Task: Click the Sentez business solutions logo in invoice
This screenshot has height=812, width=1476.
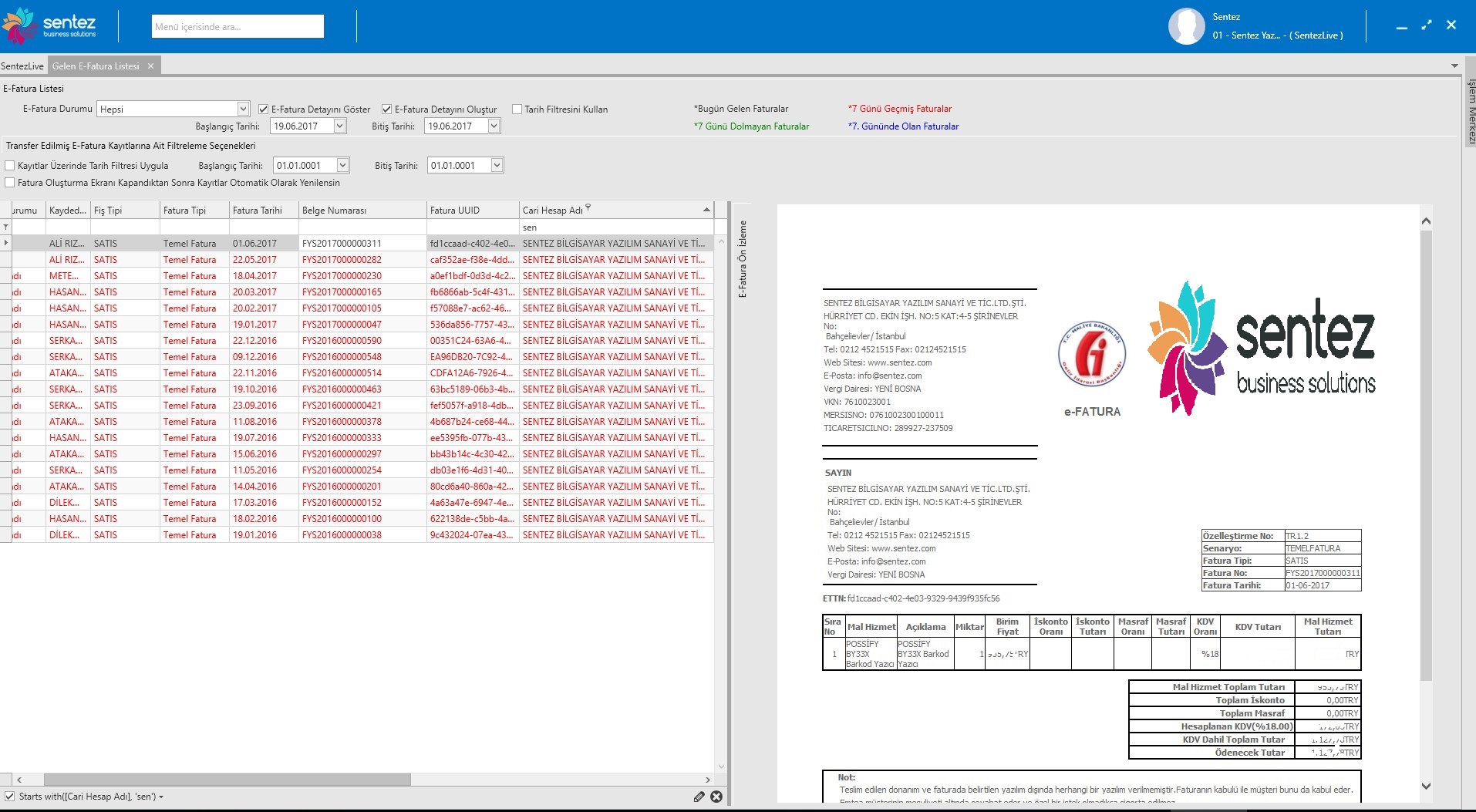Action: point(1262,349)
